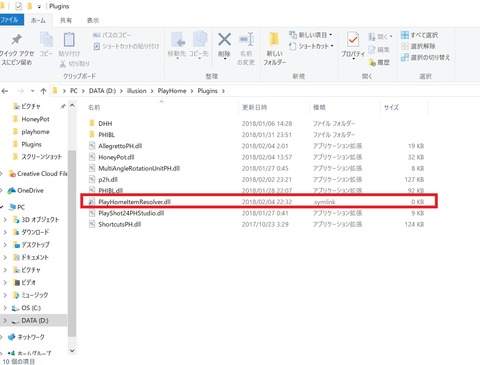Click the sidebar scroll up arrow
This screenshot has width=480, height=365.
72,105
